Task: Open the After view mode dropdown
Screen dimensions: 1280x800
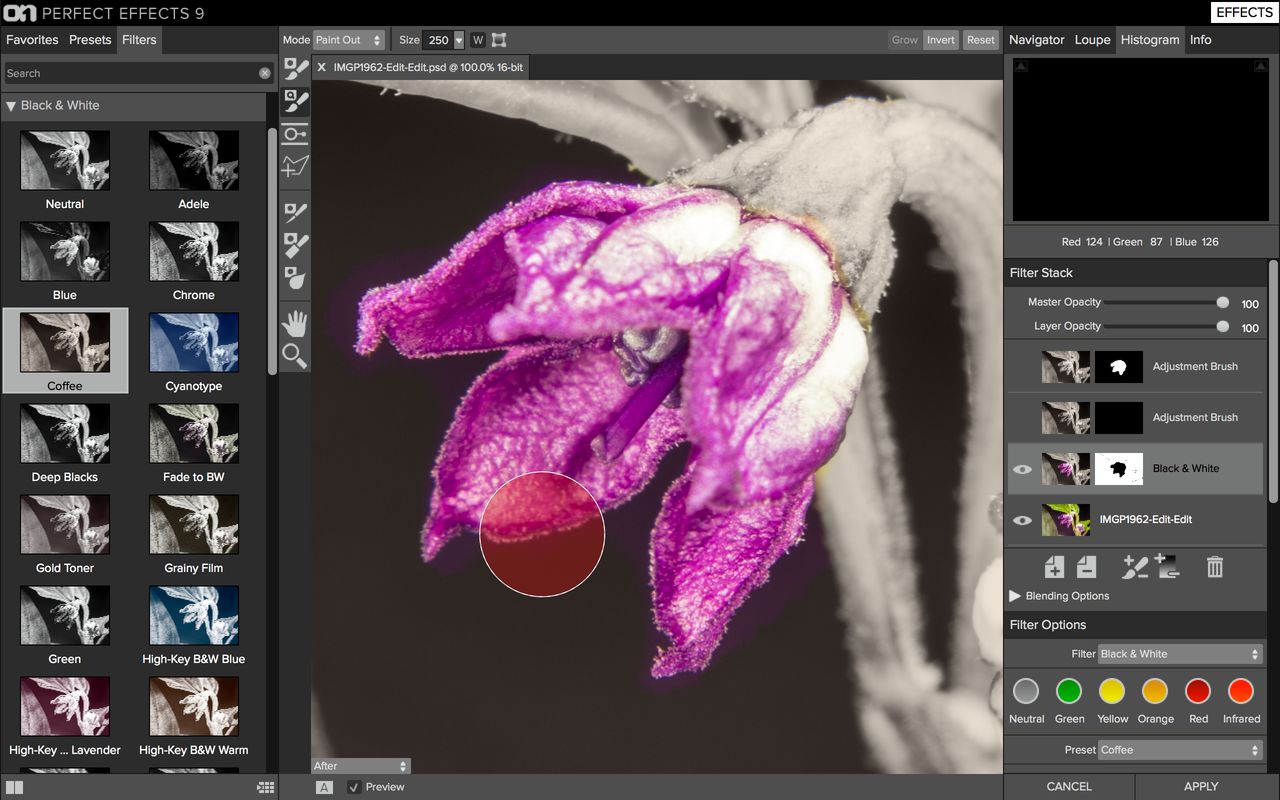Action: (361, 766)
